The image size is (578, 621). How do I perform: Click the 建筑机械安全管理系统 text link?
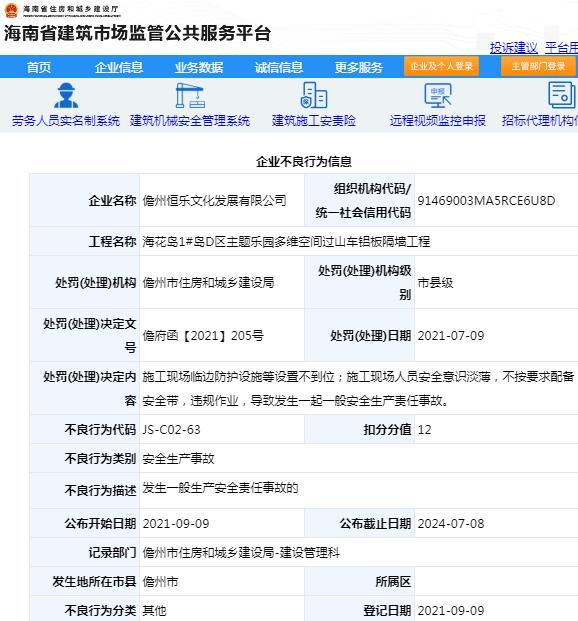tap(190, 121)
